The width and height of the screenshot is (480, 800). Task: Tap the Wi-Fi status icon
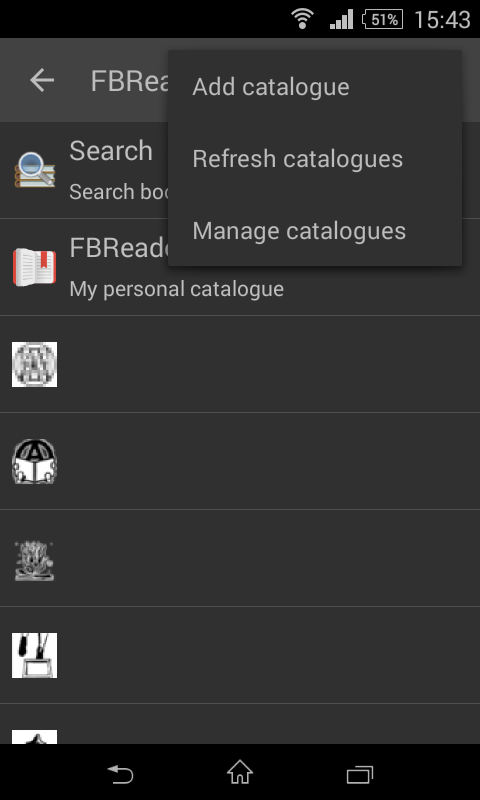point(302,19)
